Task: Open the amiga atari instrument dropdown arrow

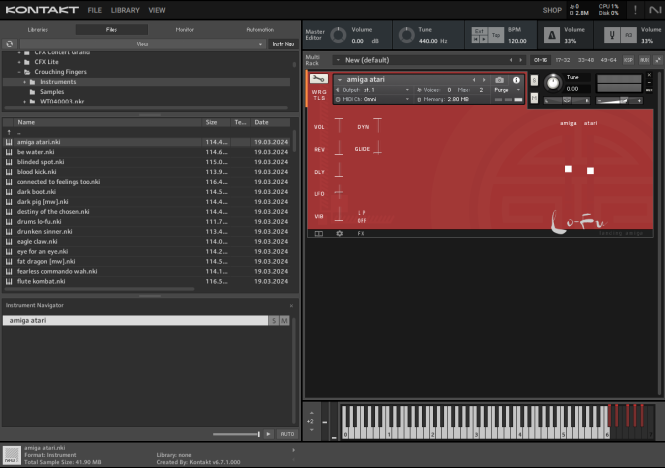Action: pos(340,80)
